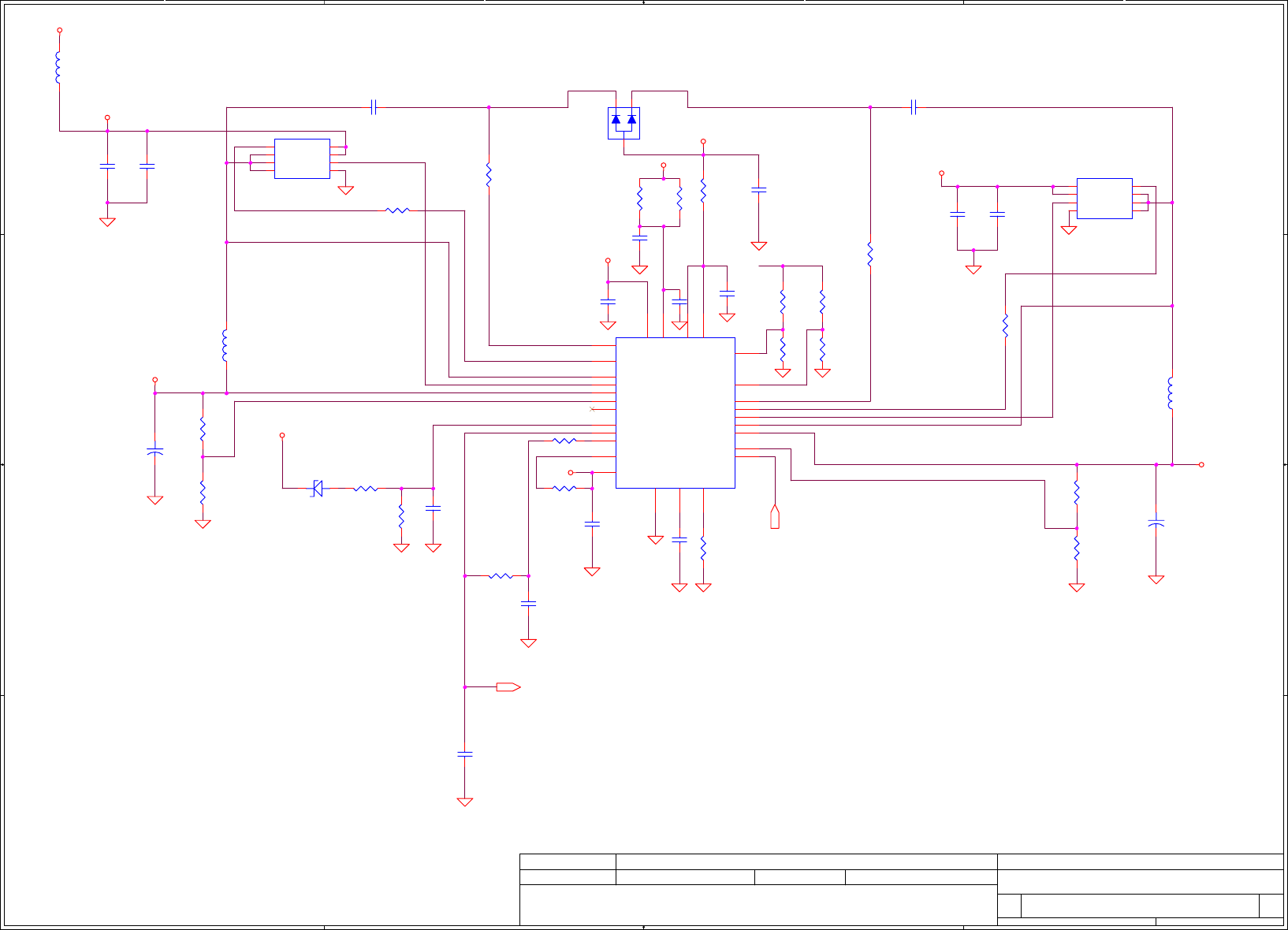Select the horizontal resistor above the off-page port
The width and height of the screenshot is (1288, 930).
click(x=501, y=576)
